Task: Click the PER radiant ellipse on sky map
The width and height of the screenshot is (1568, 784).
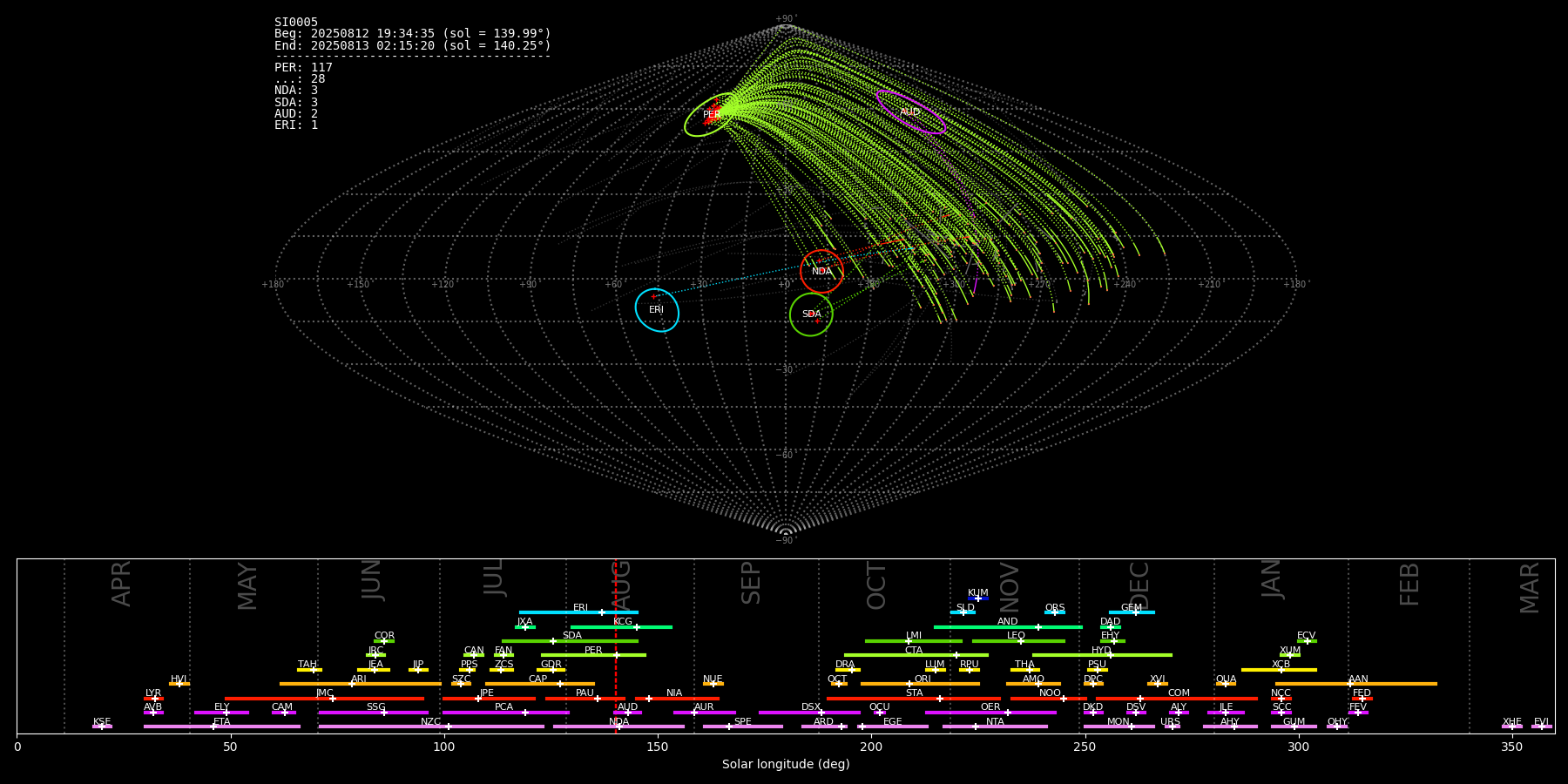Action: click(712, 114)
